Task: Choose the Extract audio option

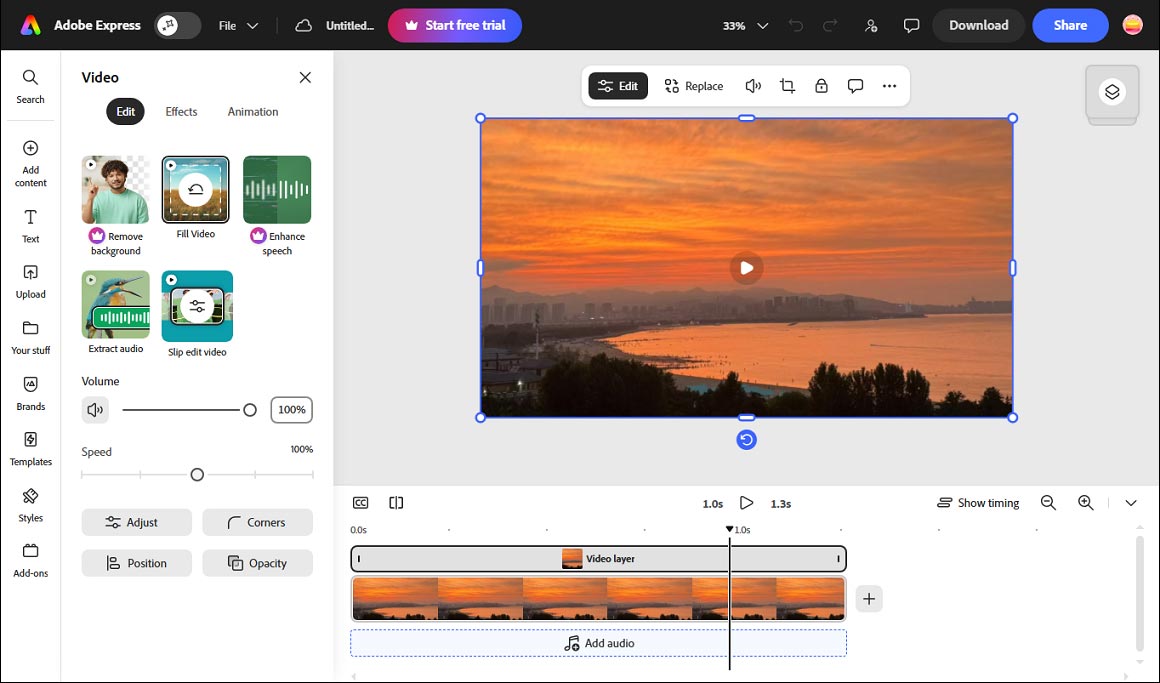Action: coord(115,312)
